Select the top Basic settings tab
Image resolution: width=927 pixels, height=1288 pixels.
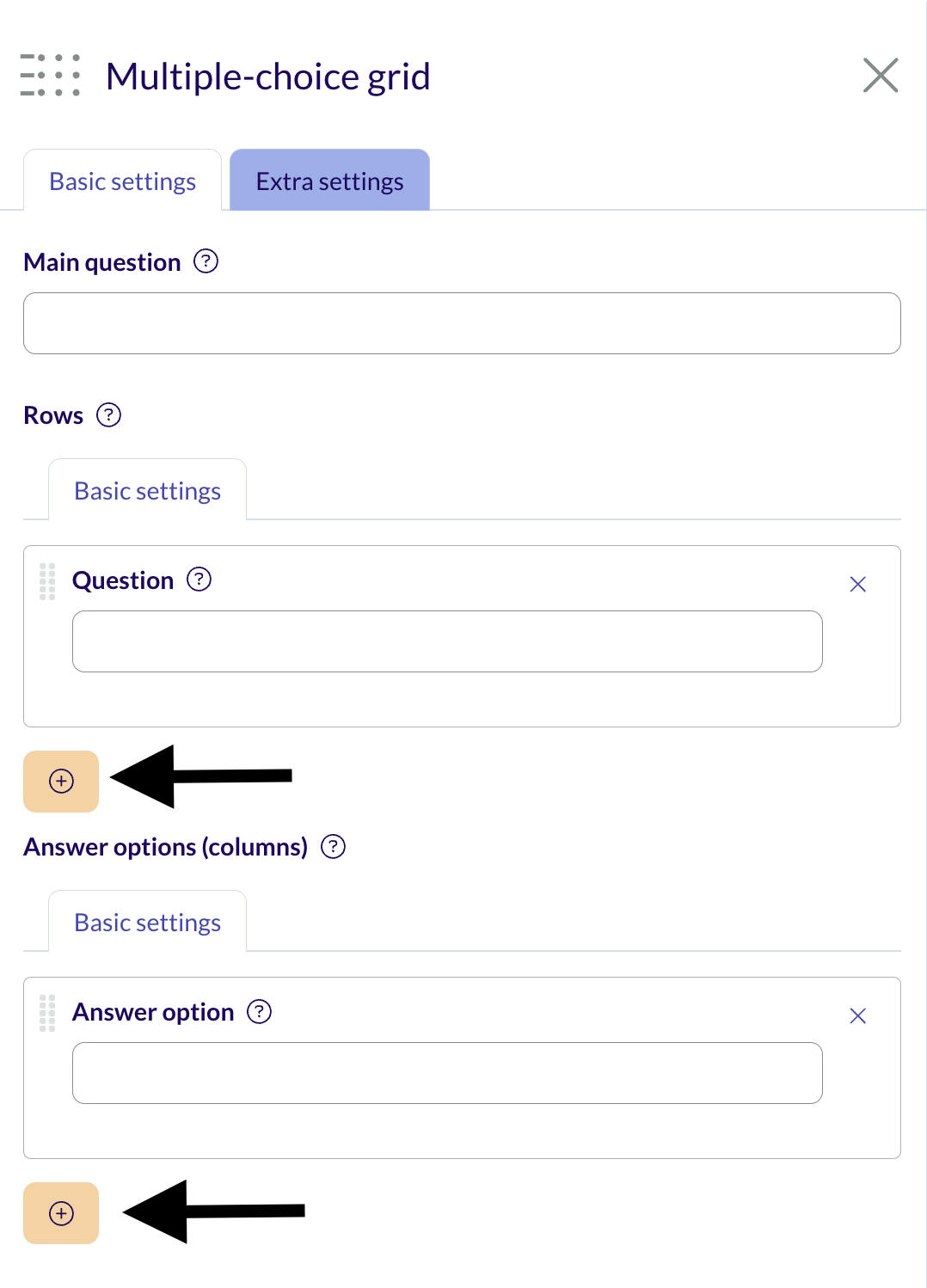122,181
